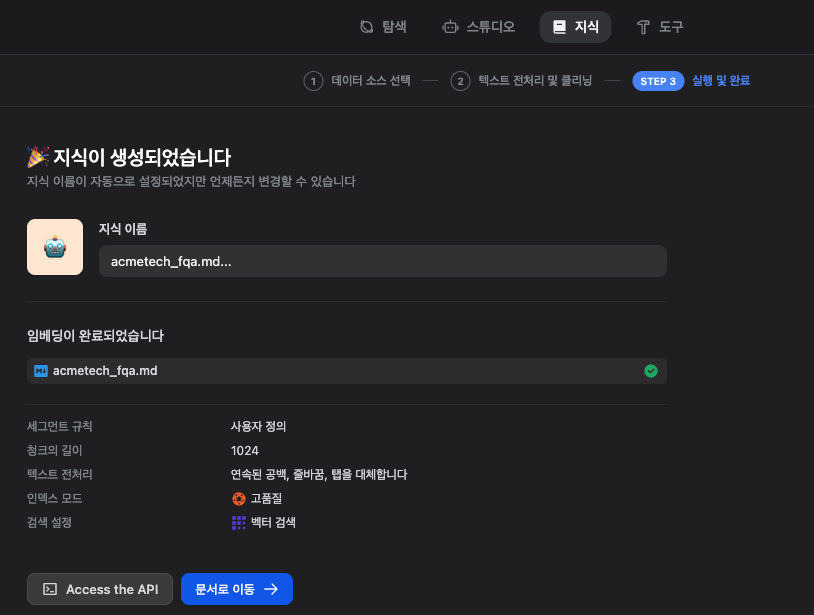
Task: Click the 고품질 index mode icon
Action: click(239, 499)
